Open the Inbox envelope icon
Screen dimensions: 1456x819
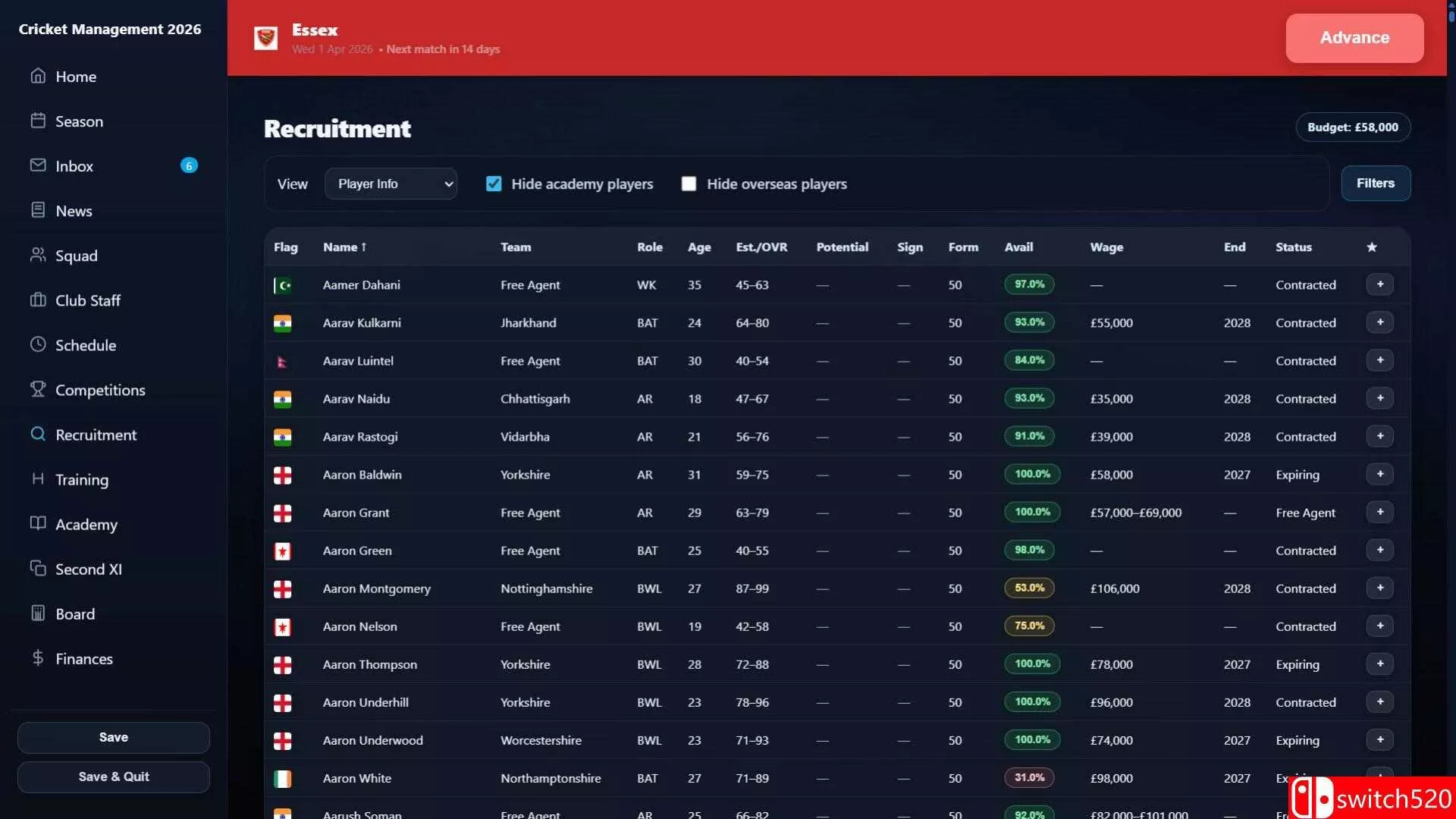pos(38,165)
